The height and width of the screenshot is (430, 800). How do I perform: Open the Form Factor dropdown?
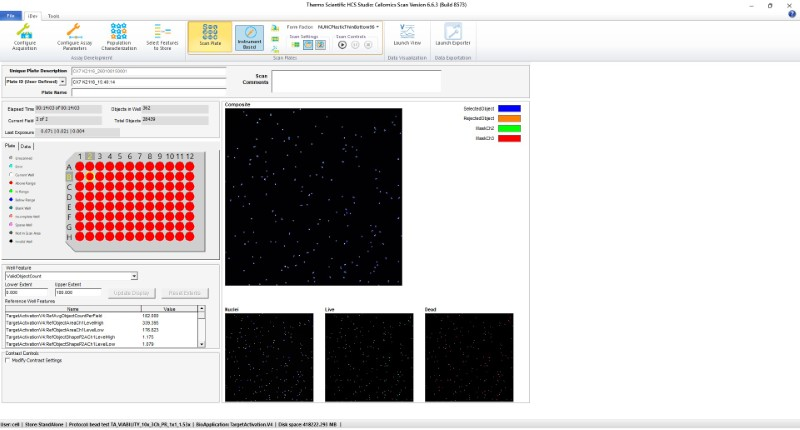pos(348,26)
